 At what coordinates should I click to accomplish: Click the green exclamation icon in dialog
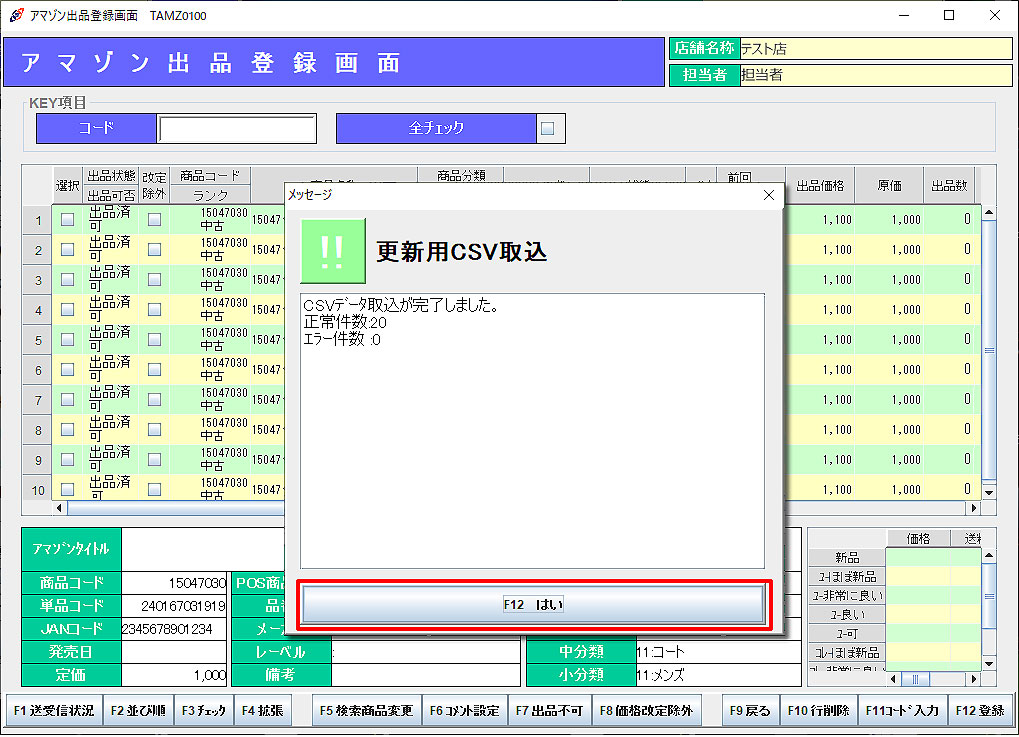[x=332, y=251]
